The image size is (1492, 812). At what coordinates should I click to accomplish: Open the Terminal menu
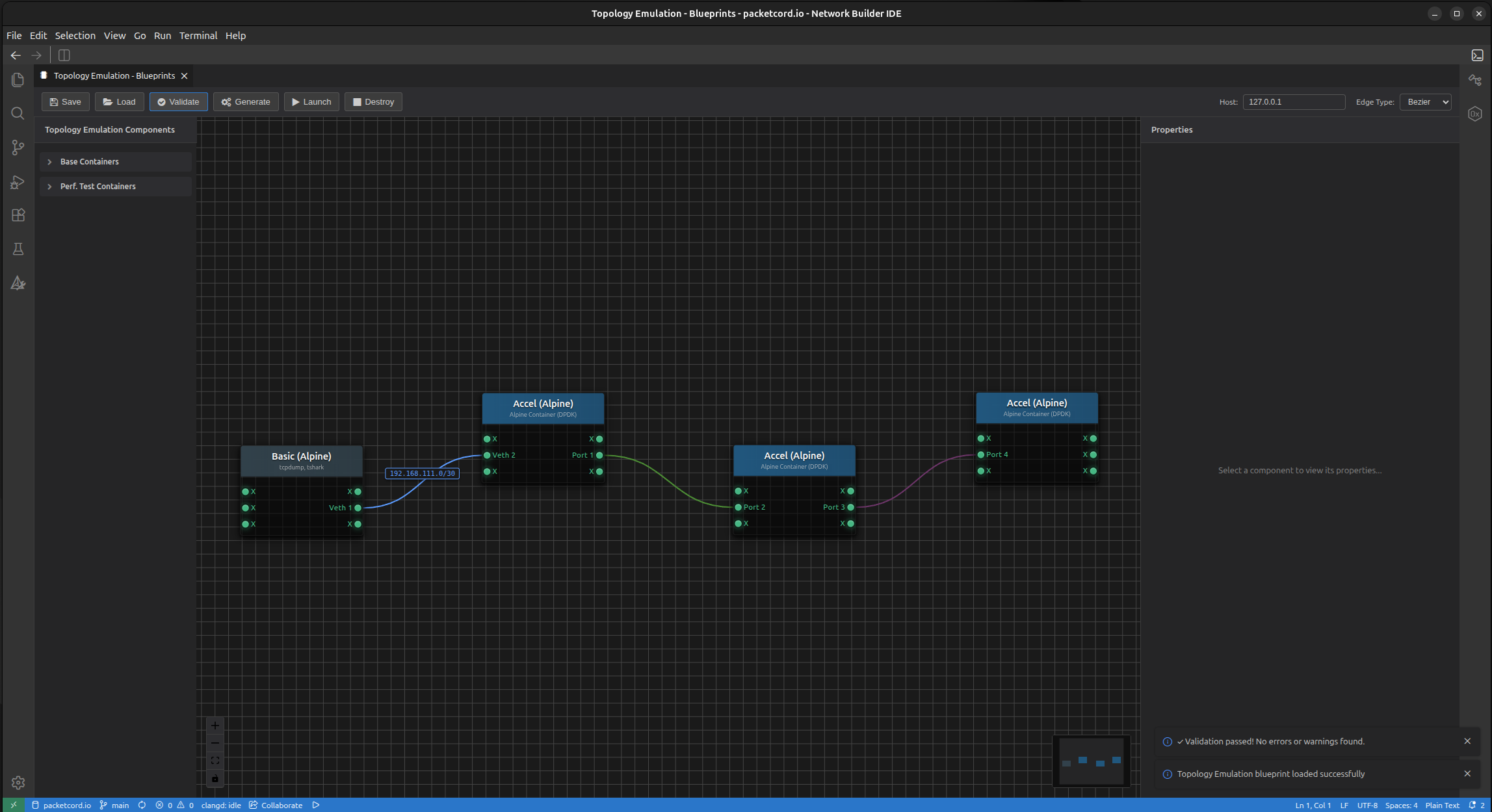pos(198,36)
